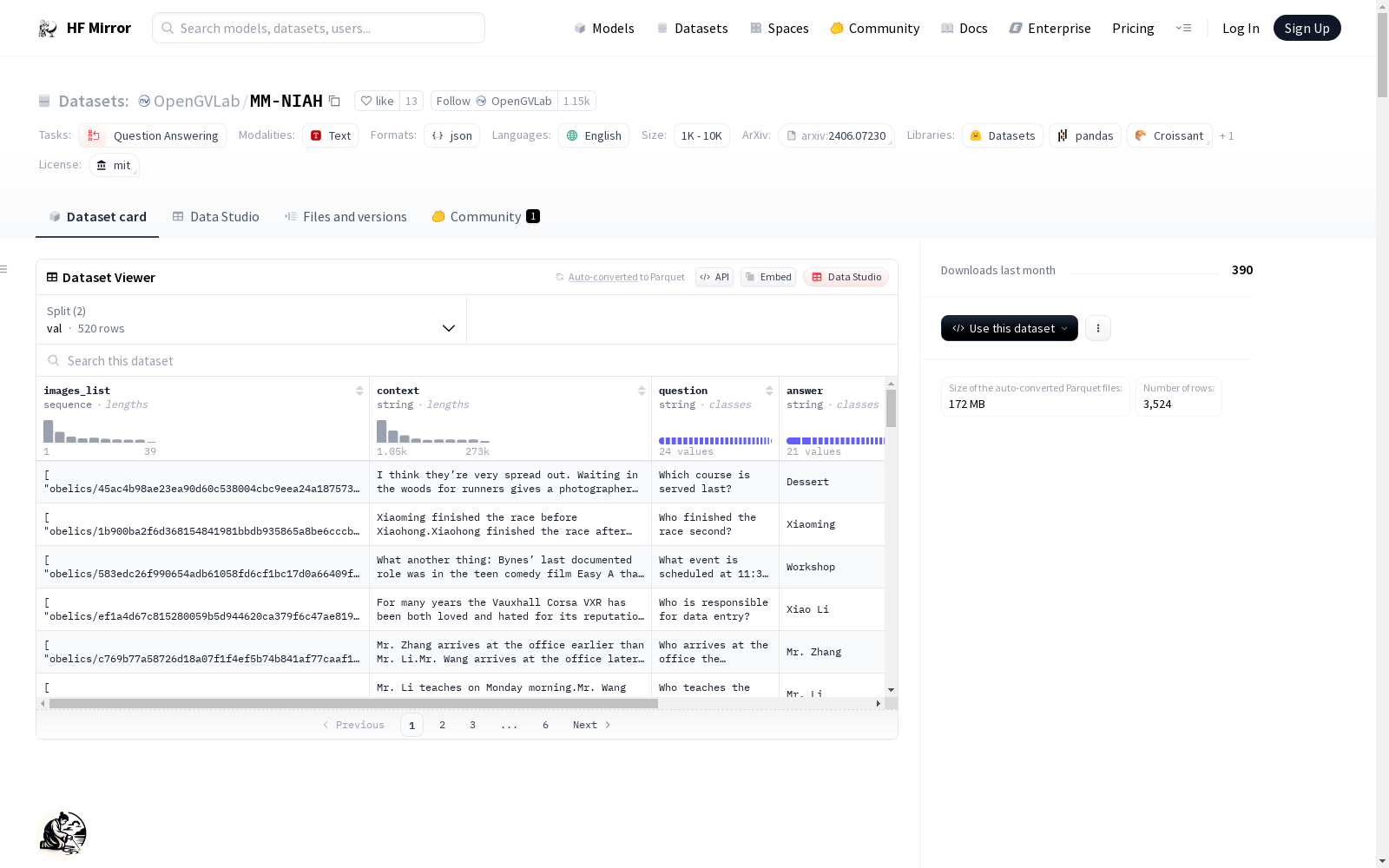The image size is (1389, 868).
Task: Open Enterprise in the top navigation
Action: pyautogui.click(x=1050, y=28)
